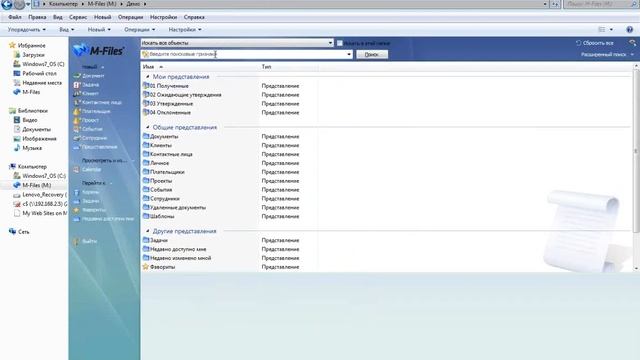Image resolution: width=640 pixels, height=360 pixels.
Task: Collapse the 'Мои представления' group
Action: [147, 77]
